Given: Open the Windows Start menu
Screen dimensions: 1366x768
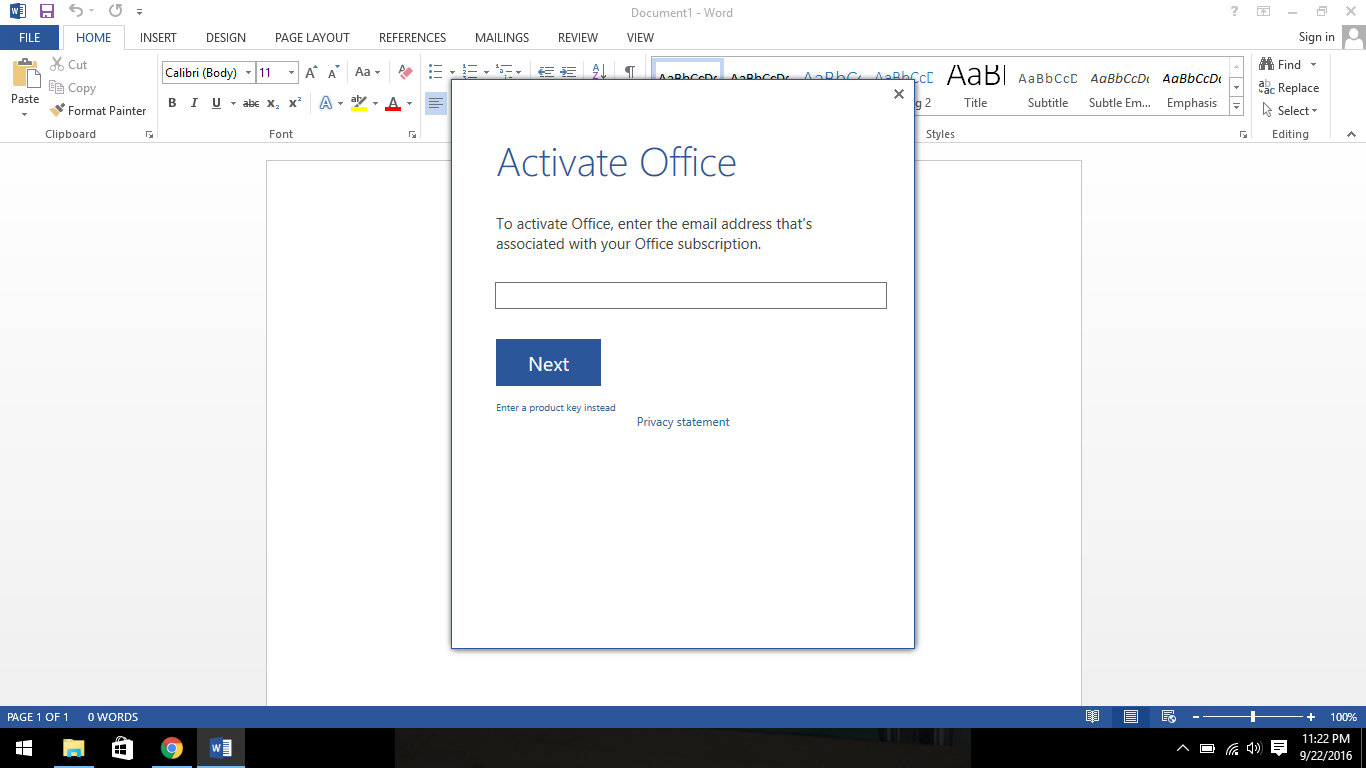Looking at the screenshot, I should coord(24,748).
